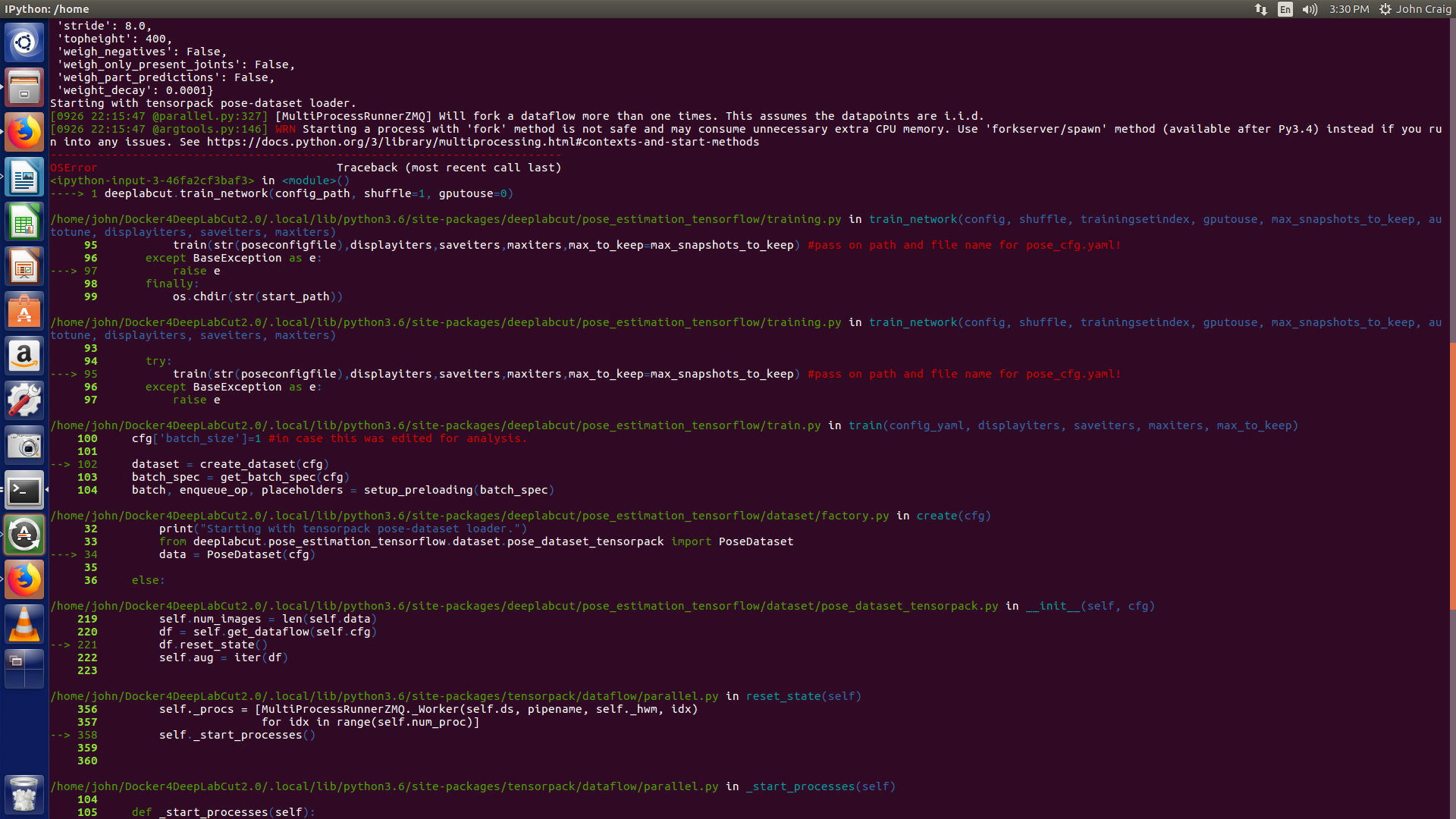Click the 3:30 PM clock to open calendar
The width and height of the screenshot is (1456, 819).
(1348, 10)
